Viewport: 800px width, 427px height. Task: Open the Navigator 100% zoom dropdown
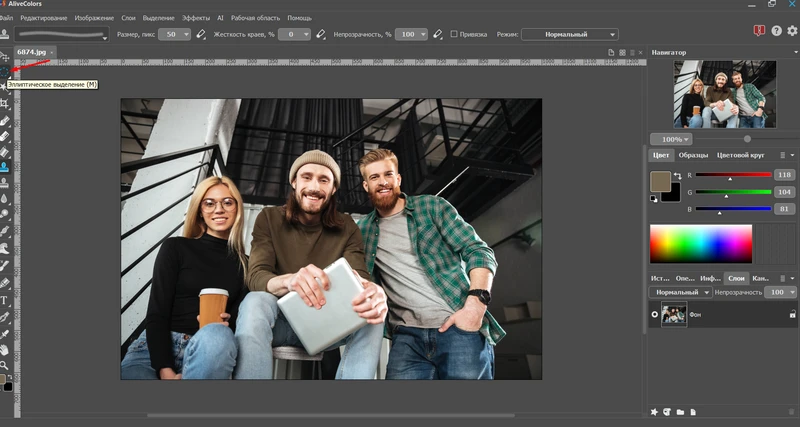pos(671,139)
